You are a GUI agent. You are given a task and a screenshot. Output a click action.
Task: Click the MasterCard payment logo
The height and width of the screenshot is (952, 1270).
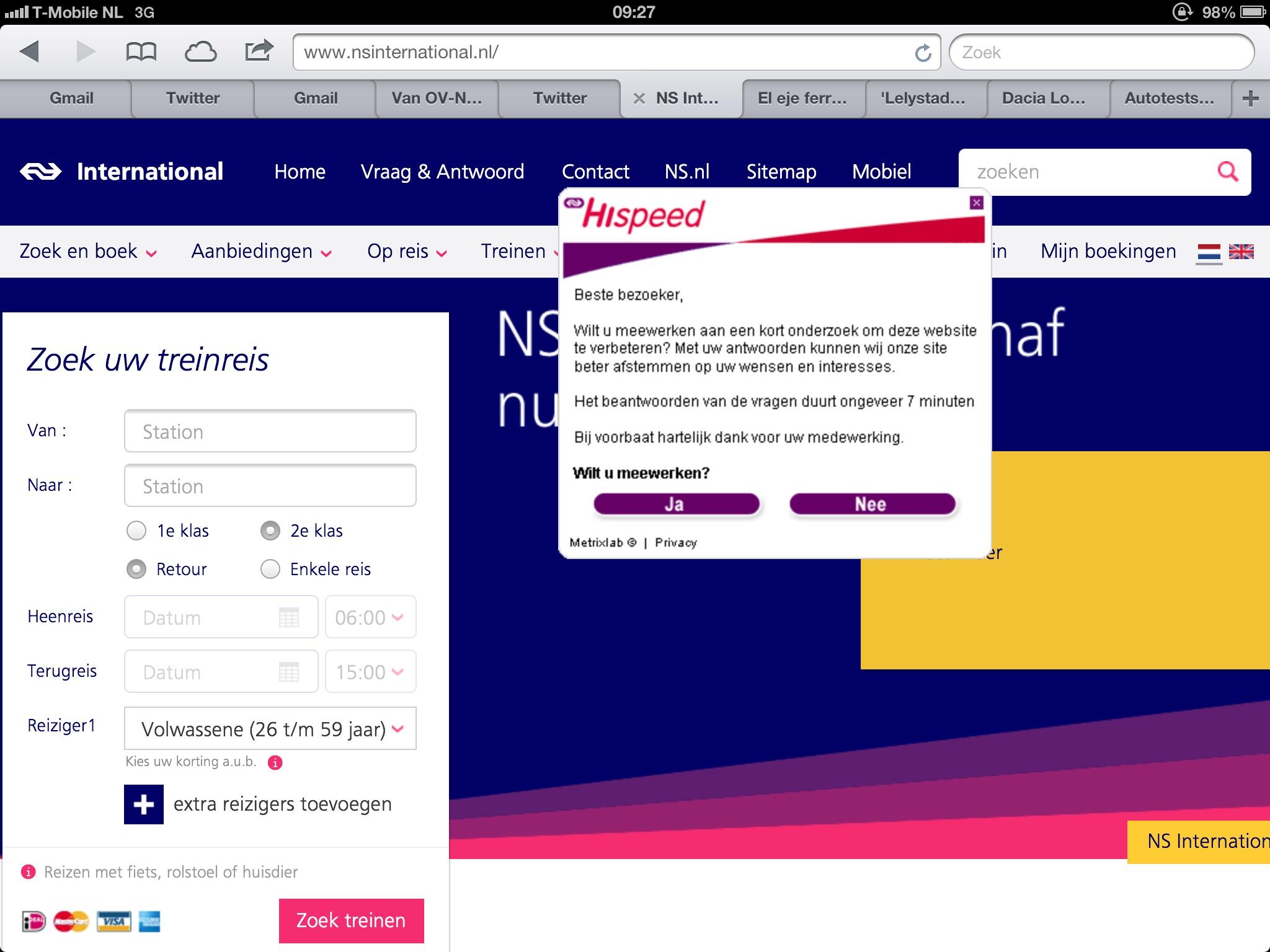pos(71,922)
